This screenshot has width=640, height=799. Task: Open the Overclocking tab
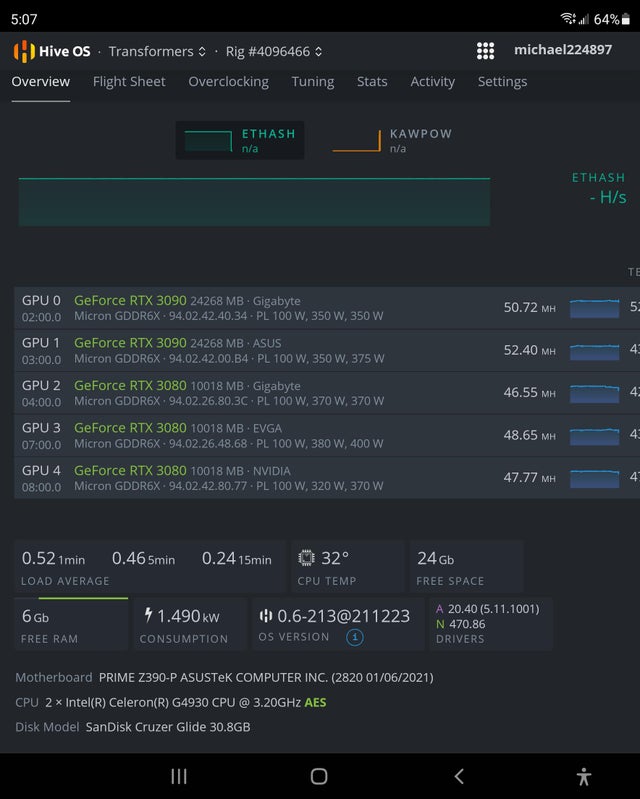228,82
